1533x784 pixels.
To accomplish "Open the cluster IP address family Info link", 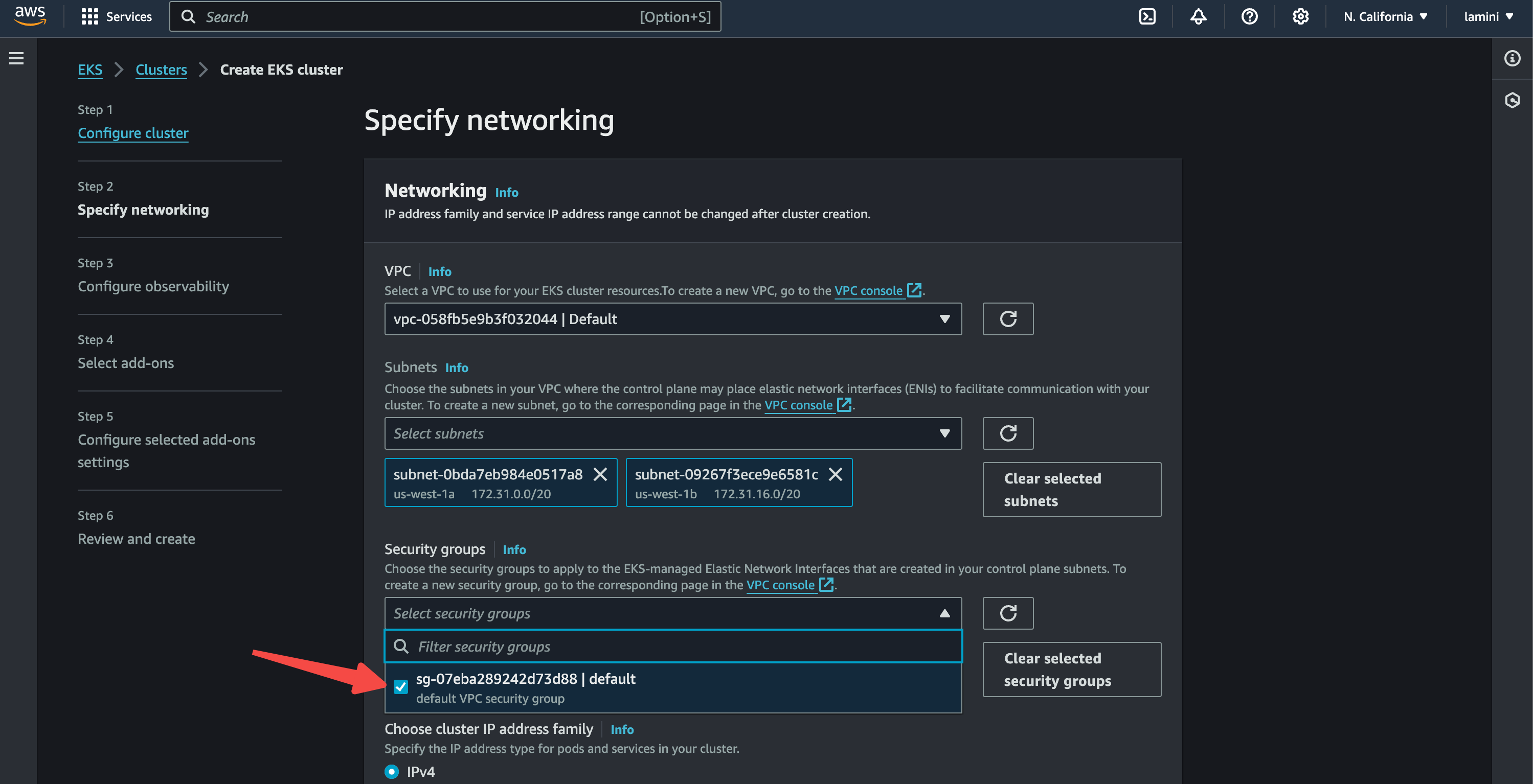I will click(x=622, y=729).
